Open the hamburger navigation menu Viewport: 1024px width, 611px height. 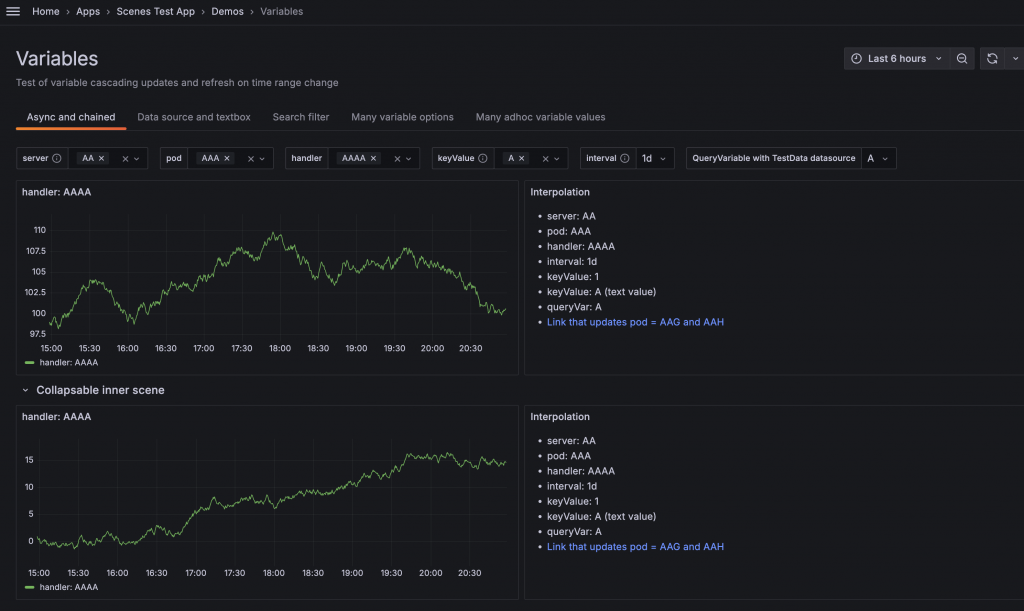point(13,12)
